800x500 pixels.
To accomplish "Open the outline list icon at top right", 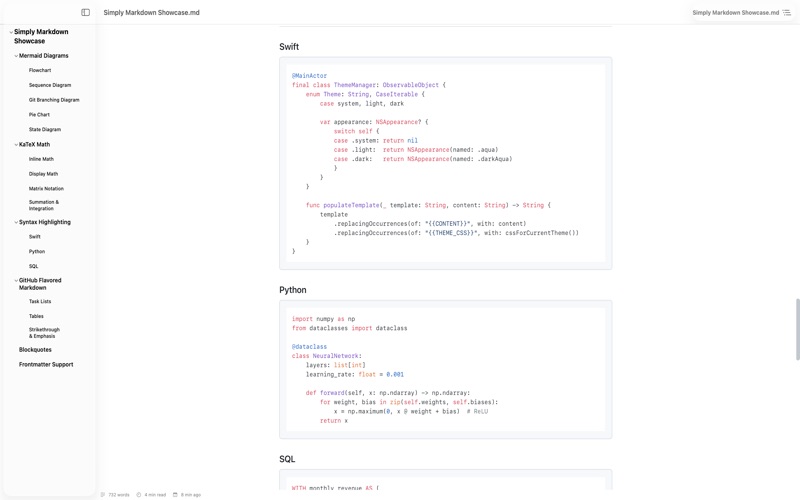I will pos(787,12).
